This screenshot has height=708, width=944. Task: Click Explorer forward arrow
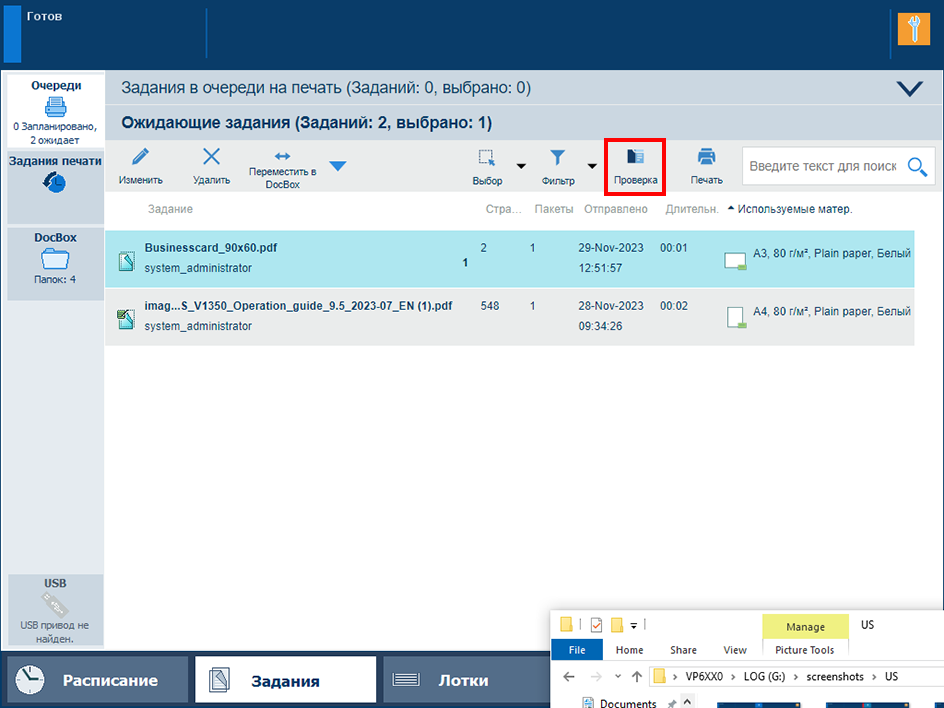click(596, 677)
